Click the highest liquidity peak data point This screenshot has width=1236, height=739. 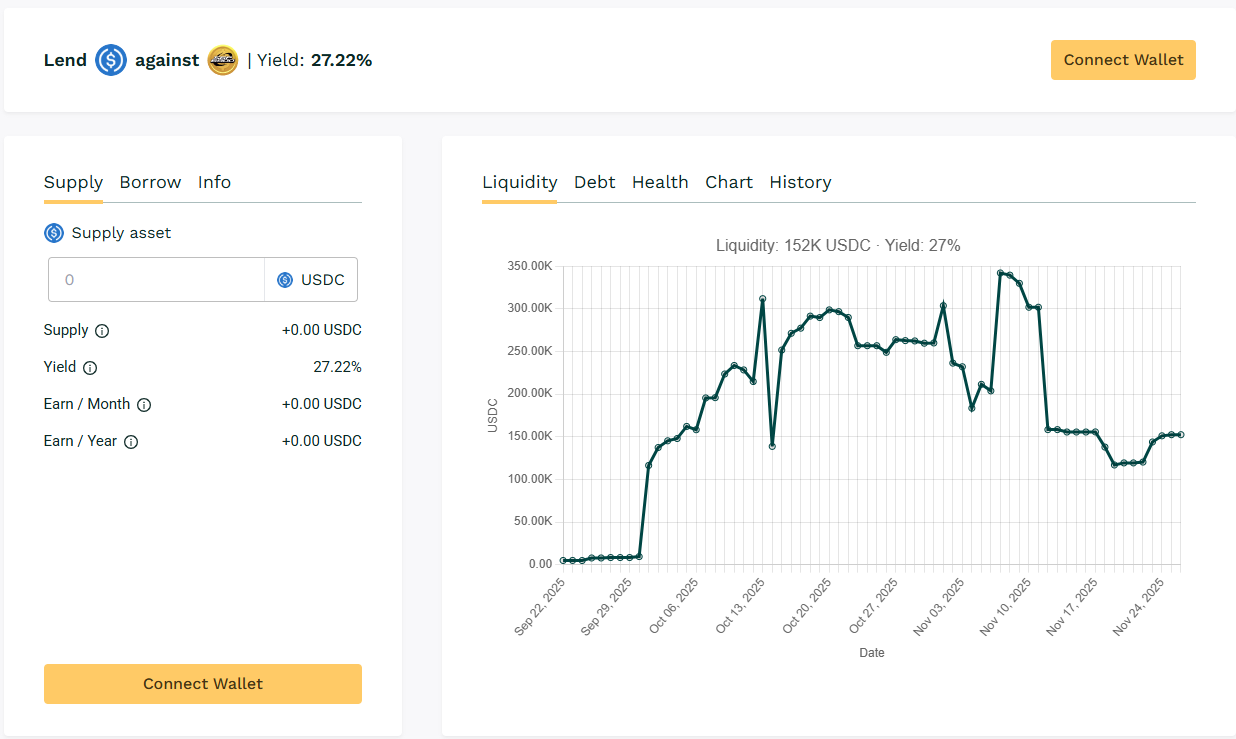[x=1000, y=272]
